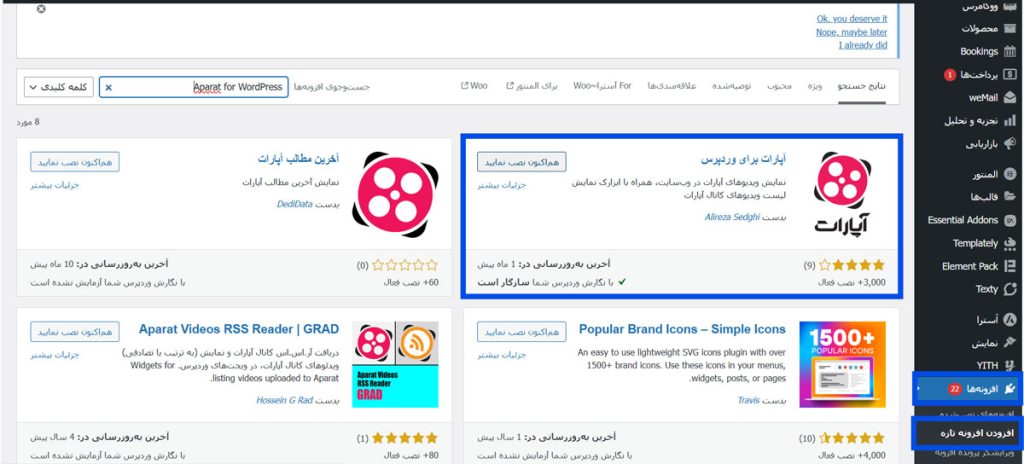Open the 'برای المنتور' external tab

532,86
